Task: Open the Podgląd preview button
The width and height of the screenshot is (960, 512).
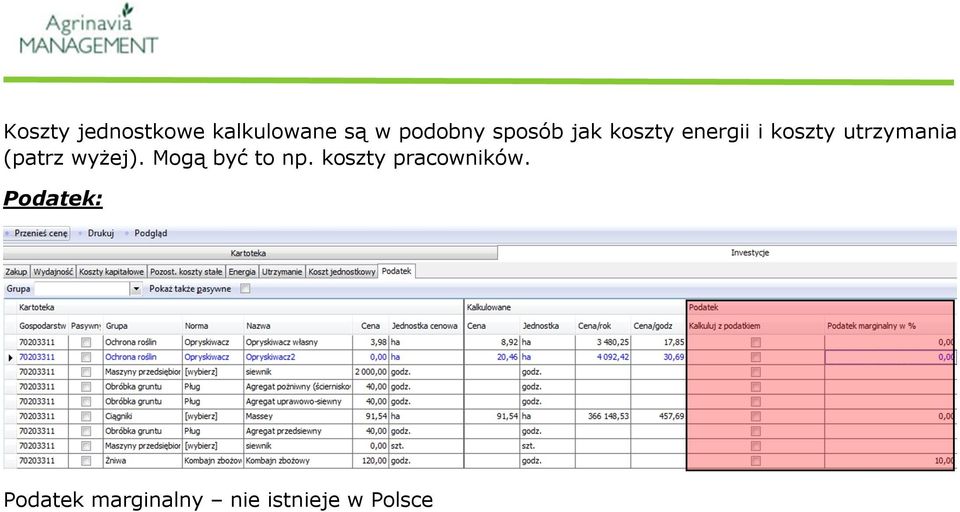Action: coord(150,233)
